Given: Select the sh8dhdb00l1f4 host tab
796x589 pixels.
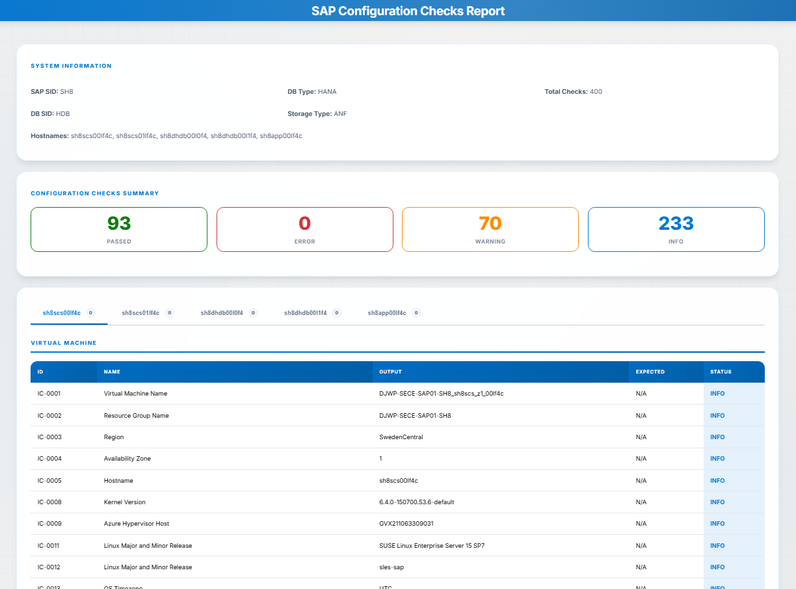Looking at the screenshot, I should pos(306,313).
